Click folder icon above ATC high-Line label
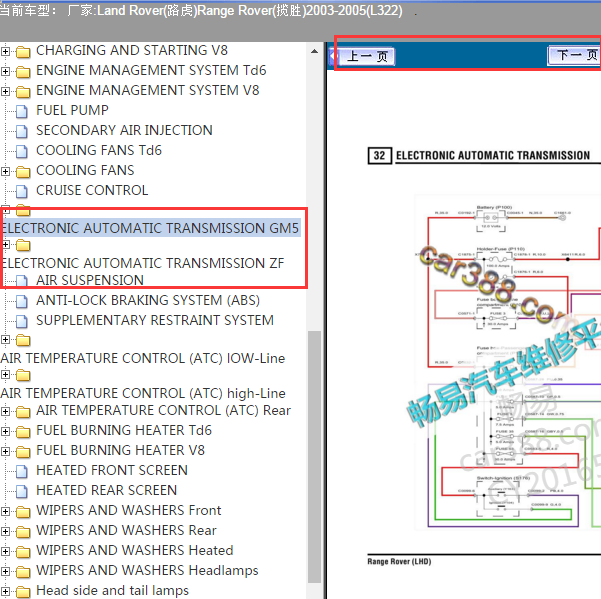This screenshot has height=599, width=601. (x=23, y=375)
